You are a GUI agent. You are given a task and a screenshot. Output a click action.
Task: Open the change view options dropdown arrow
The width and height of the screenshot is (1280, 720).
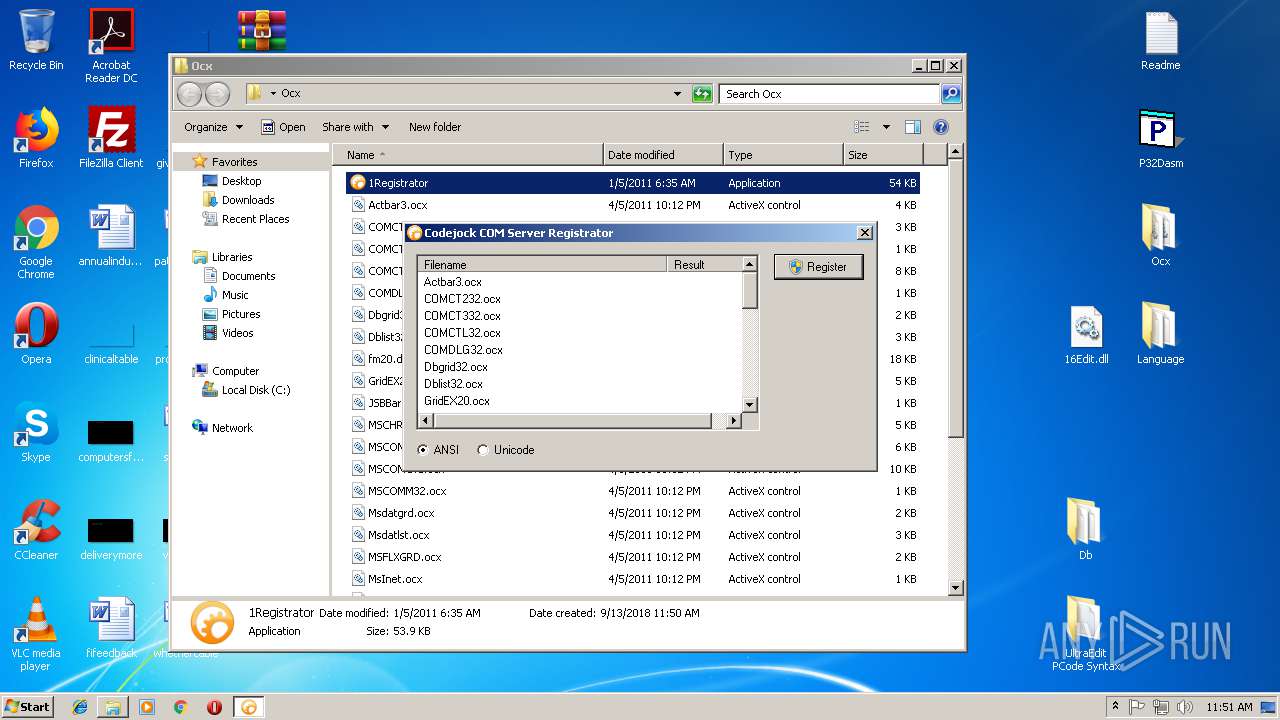(x=886, y=127)
